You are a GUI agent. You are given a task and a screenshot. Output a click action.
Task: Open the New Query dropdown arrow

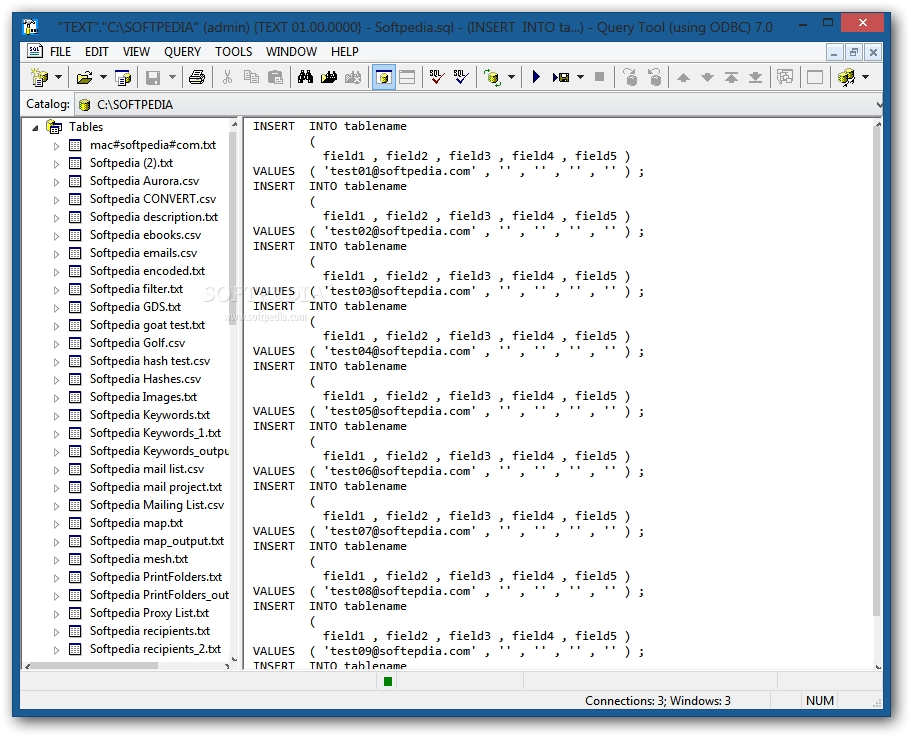tap(59, 77)
